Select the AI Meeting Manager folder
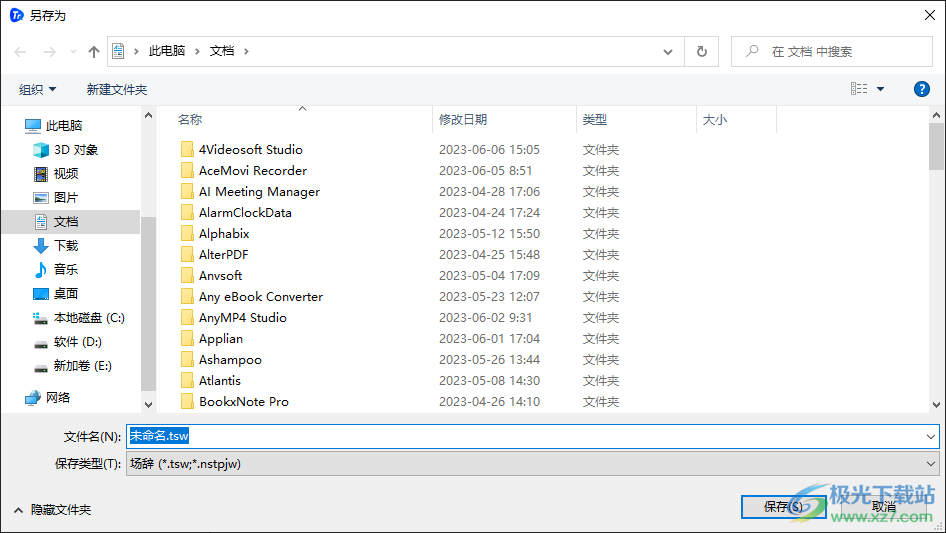 point(250,191)
